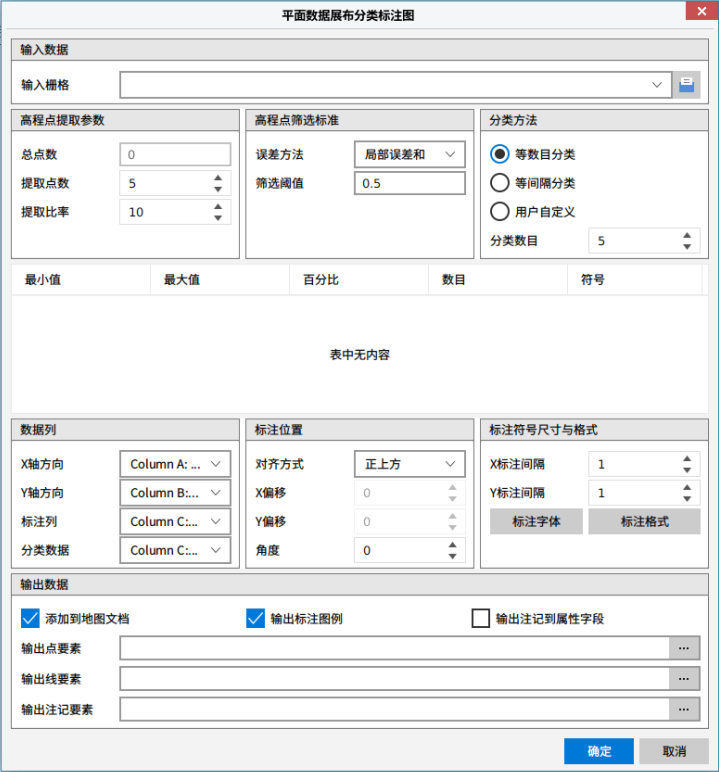
Task: Select 等间隔分类 radio button
Action: pyautogui.click(x=500, y=183)
